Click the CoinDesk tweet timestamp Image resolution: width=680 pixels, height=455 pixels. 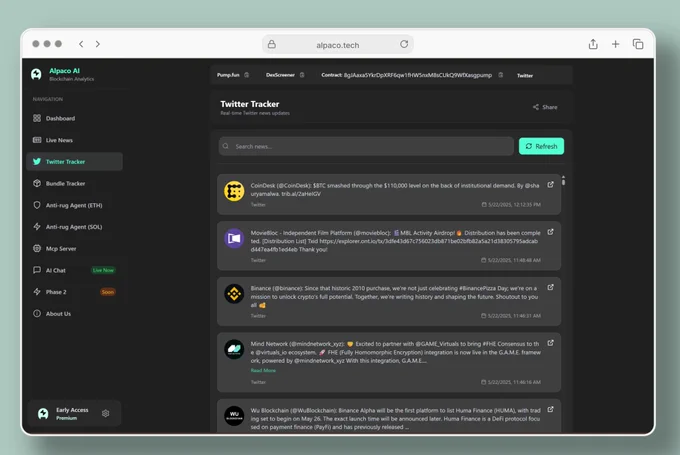(x=511, y=204)
